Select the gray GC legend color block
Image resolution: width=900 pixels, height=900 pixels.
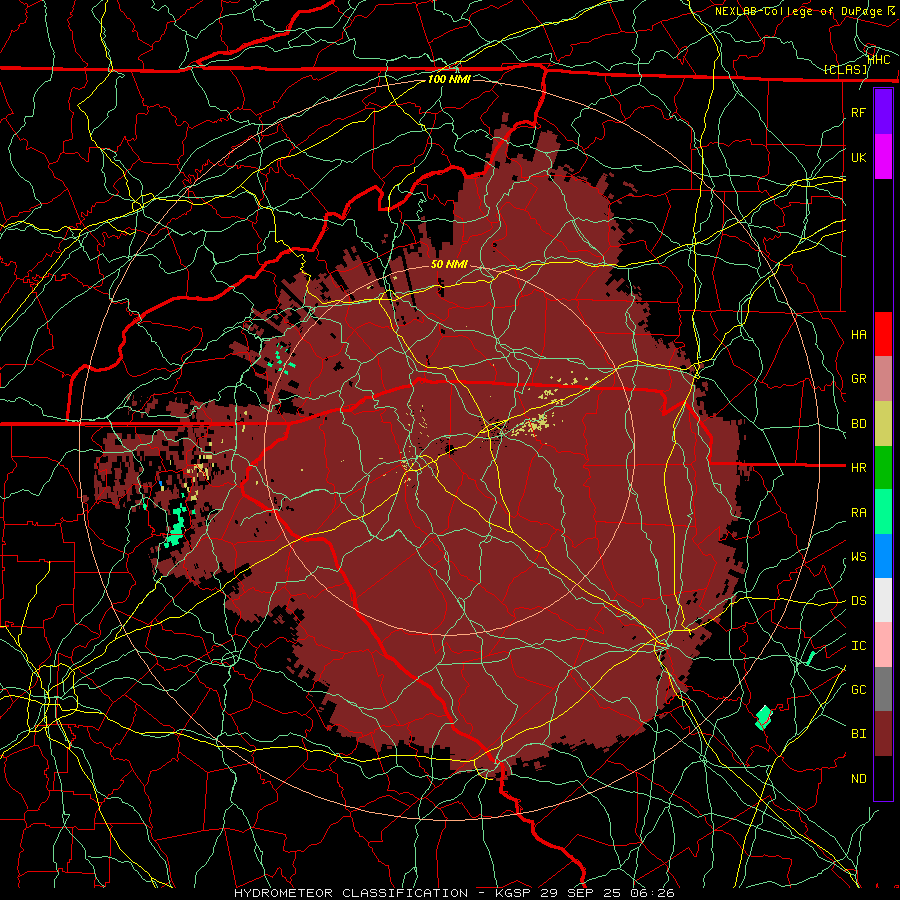(x=883, y=689)
